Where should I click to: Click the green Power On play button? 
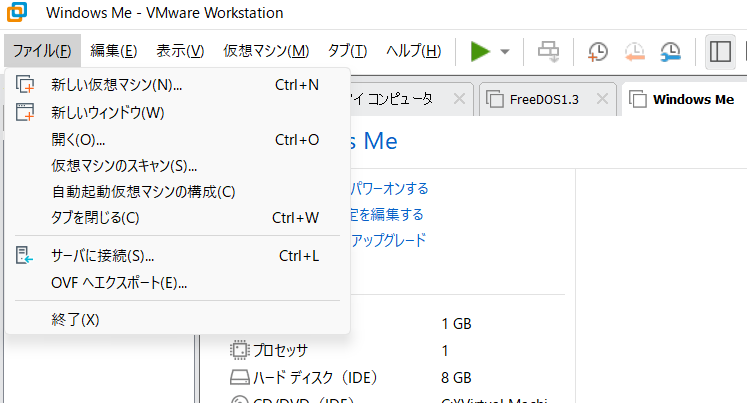click(x=480, y=51)
